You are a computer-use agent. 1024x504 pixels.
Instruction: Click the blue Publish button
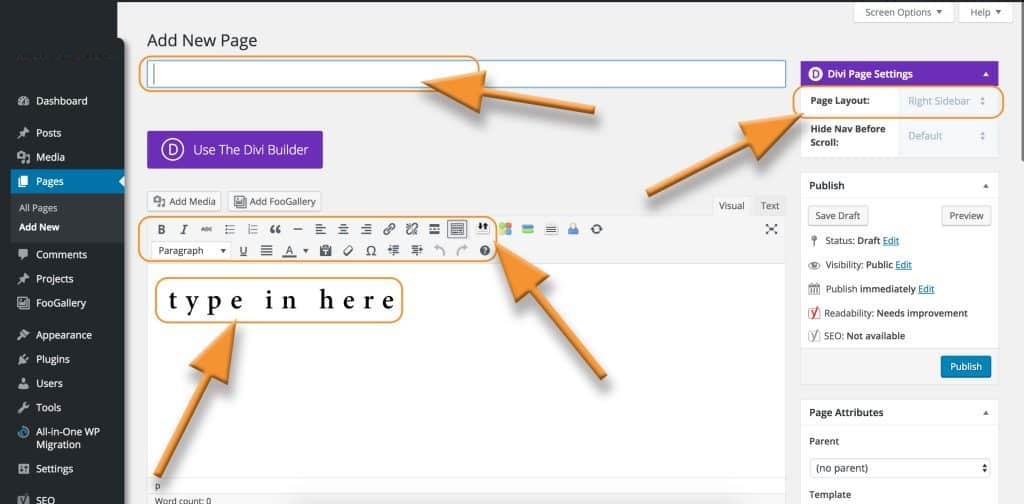click(965, 367)
